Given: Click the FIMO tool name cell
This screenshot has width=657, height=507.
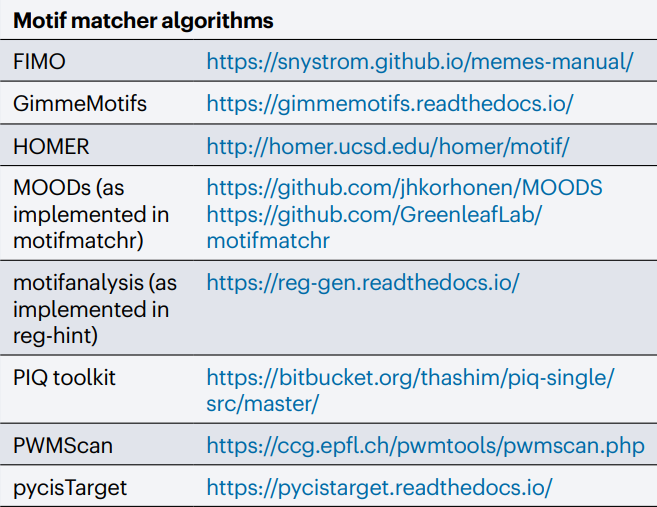Looking at the screenshot, I should click(x=39, y=62).
